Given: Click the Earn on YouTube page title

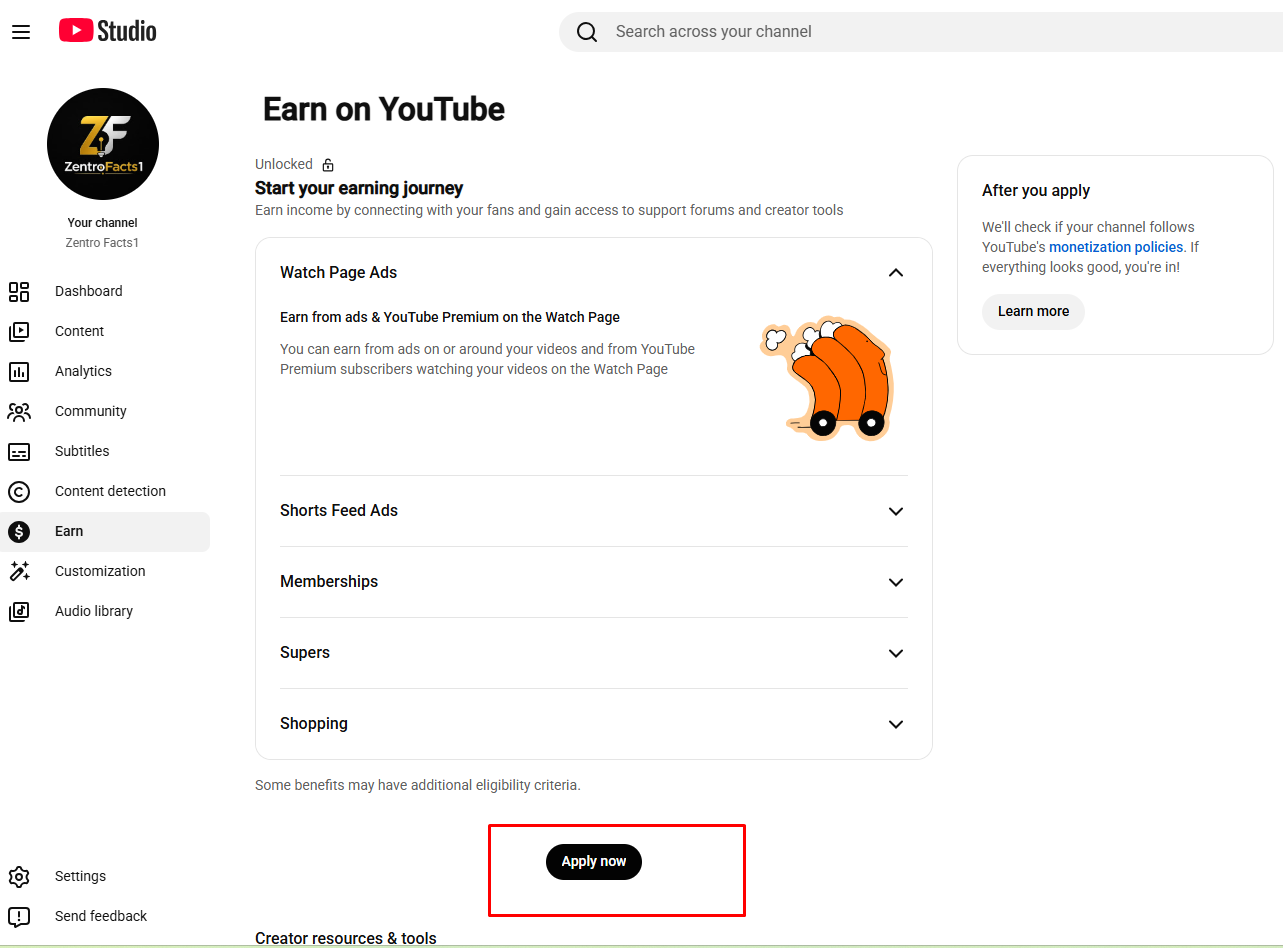Looking at the screenshot, I should [384, 109].
